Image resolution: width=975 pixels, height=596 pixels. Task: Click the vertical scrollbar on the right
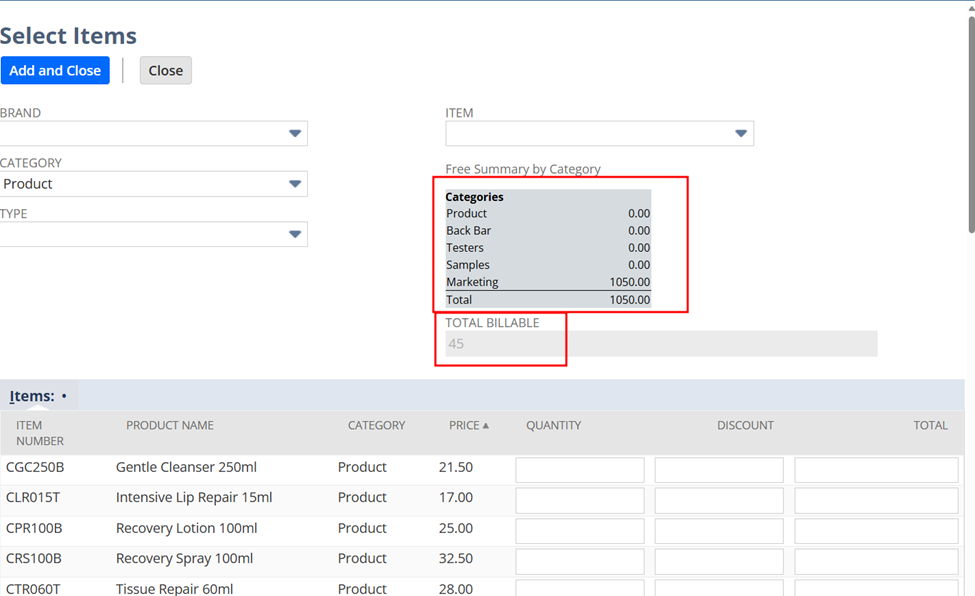(970, 130)
